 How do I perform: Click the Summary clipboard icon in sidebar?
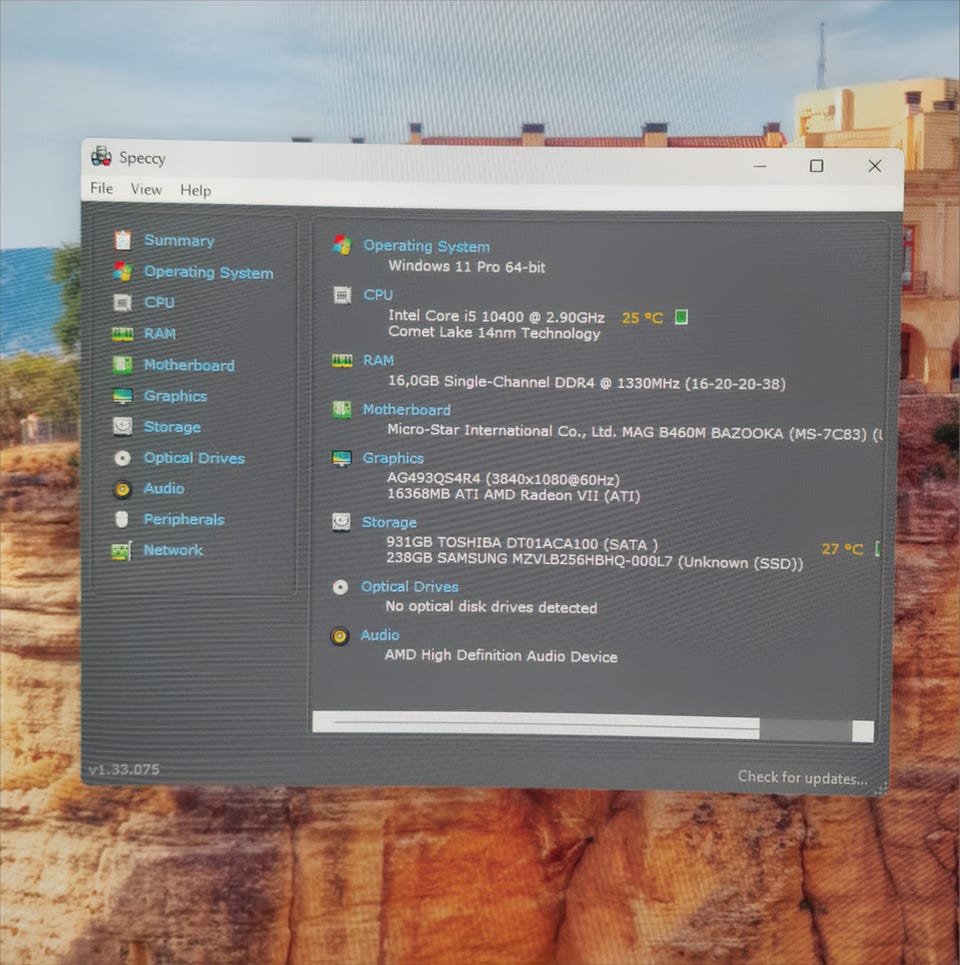pos(122,240)
